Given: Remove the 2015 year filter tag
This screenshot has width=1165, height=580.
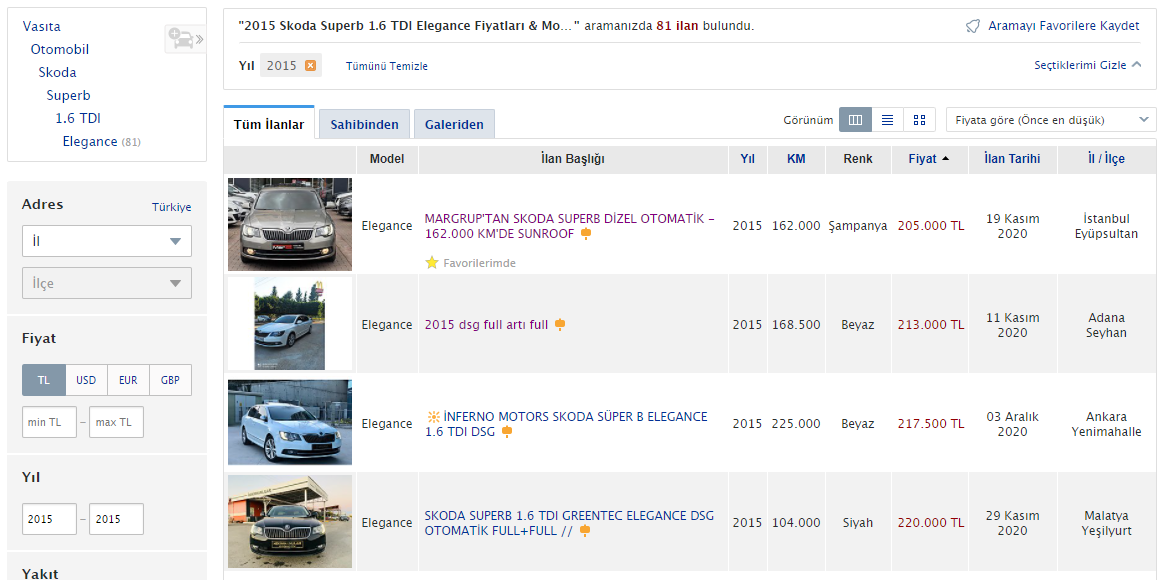Looking at the screenshot, I should point(310,65).
